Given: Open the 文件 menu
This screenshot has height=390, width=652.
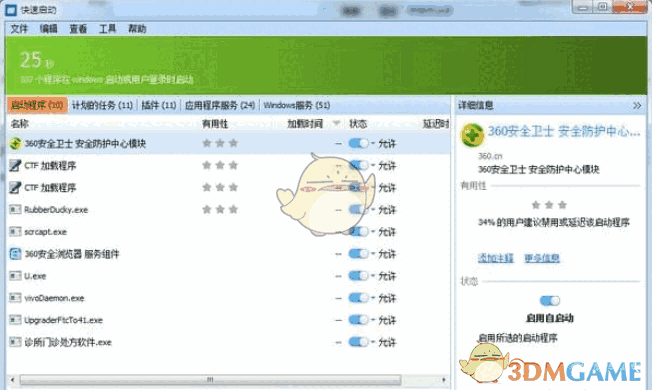Looking at the screenshot, I should 19,29.
